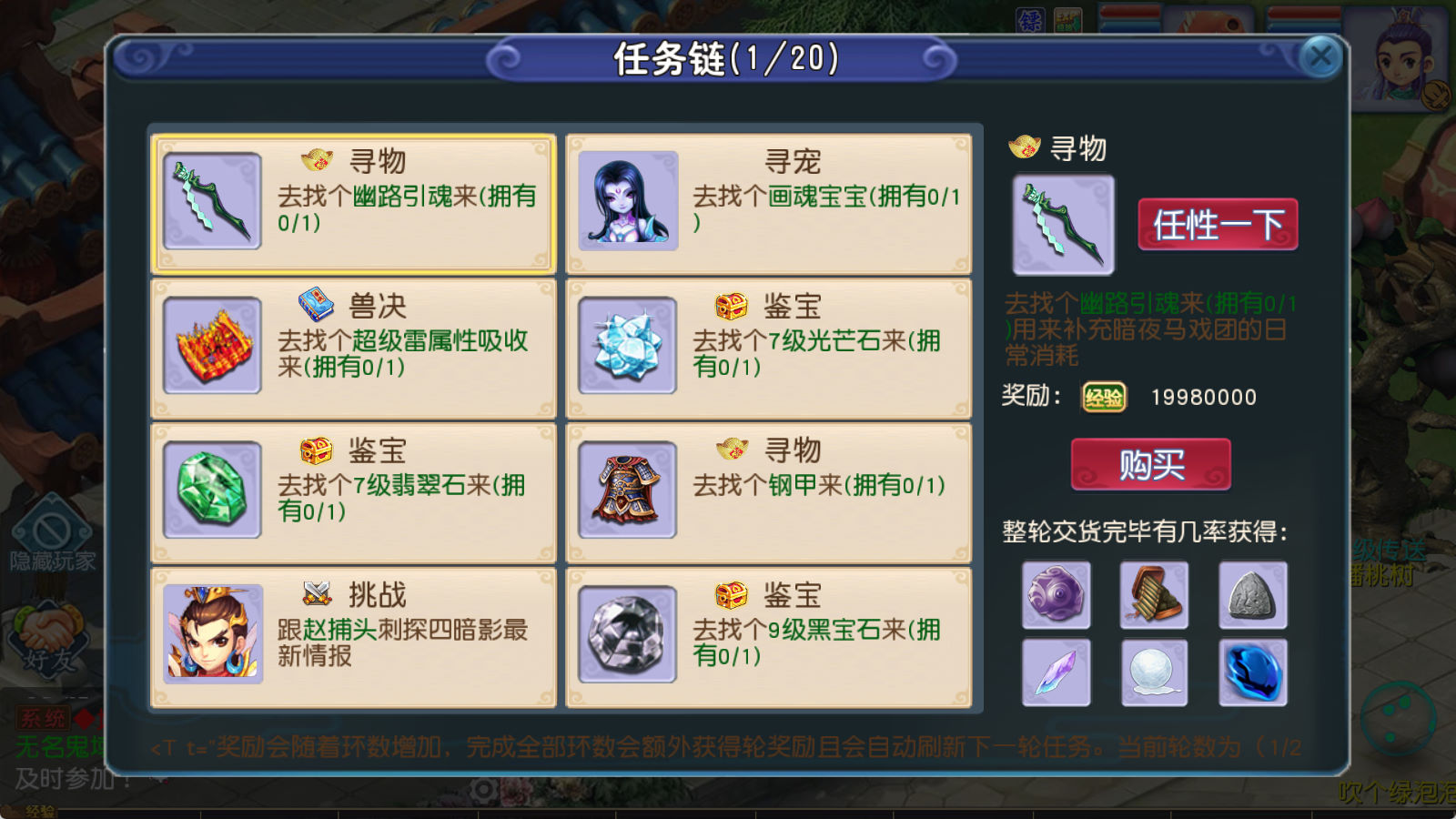
Task: Select the 画魂宝宝 pet portrait icon
Action: (628, 201)
